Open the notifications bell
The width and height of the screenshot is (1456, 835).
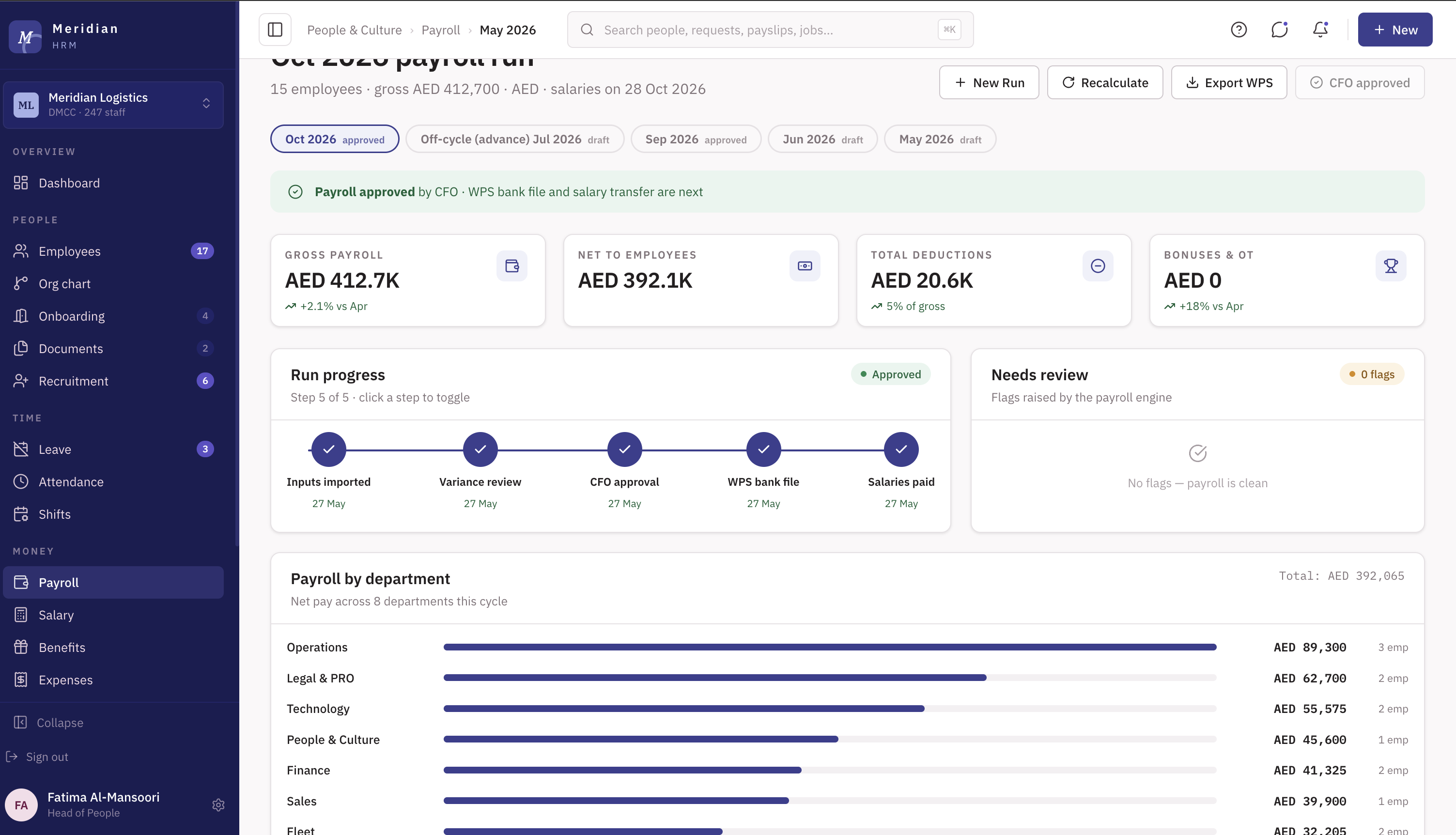click(x=1320, y=29)
